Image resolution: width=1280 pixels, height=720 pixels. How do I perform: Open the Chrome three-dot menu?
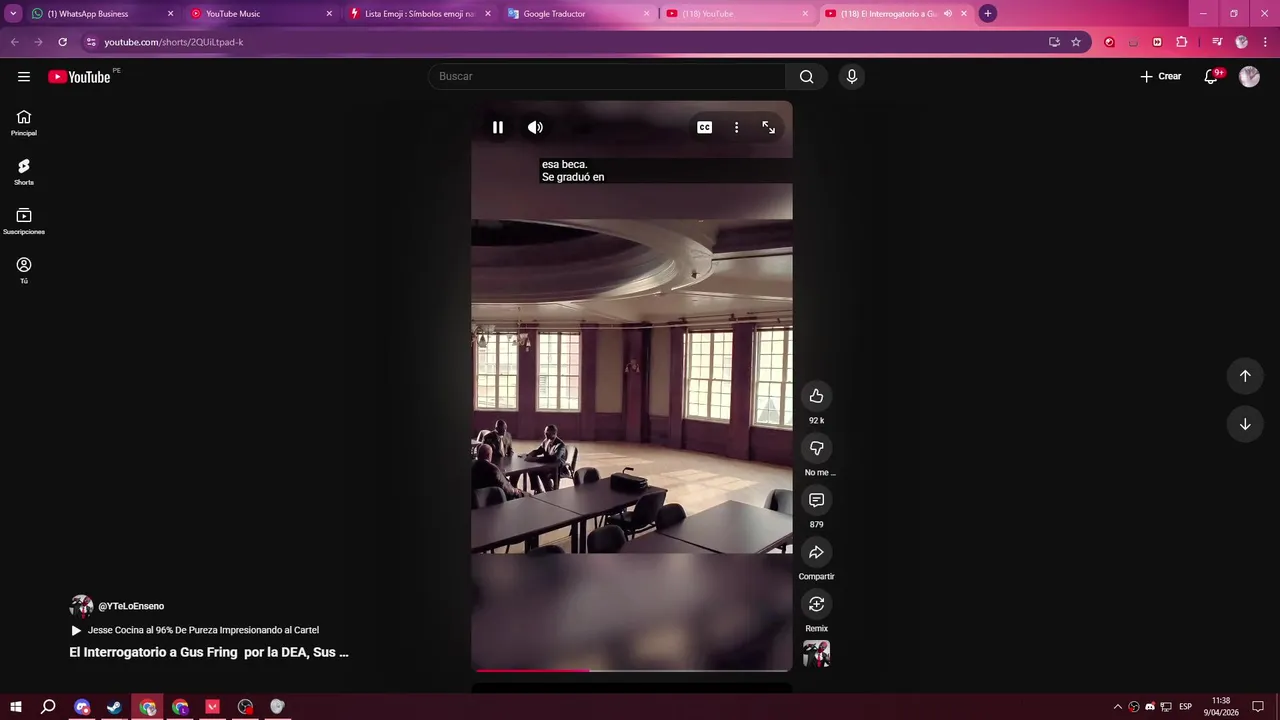coord(1265,42)
